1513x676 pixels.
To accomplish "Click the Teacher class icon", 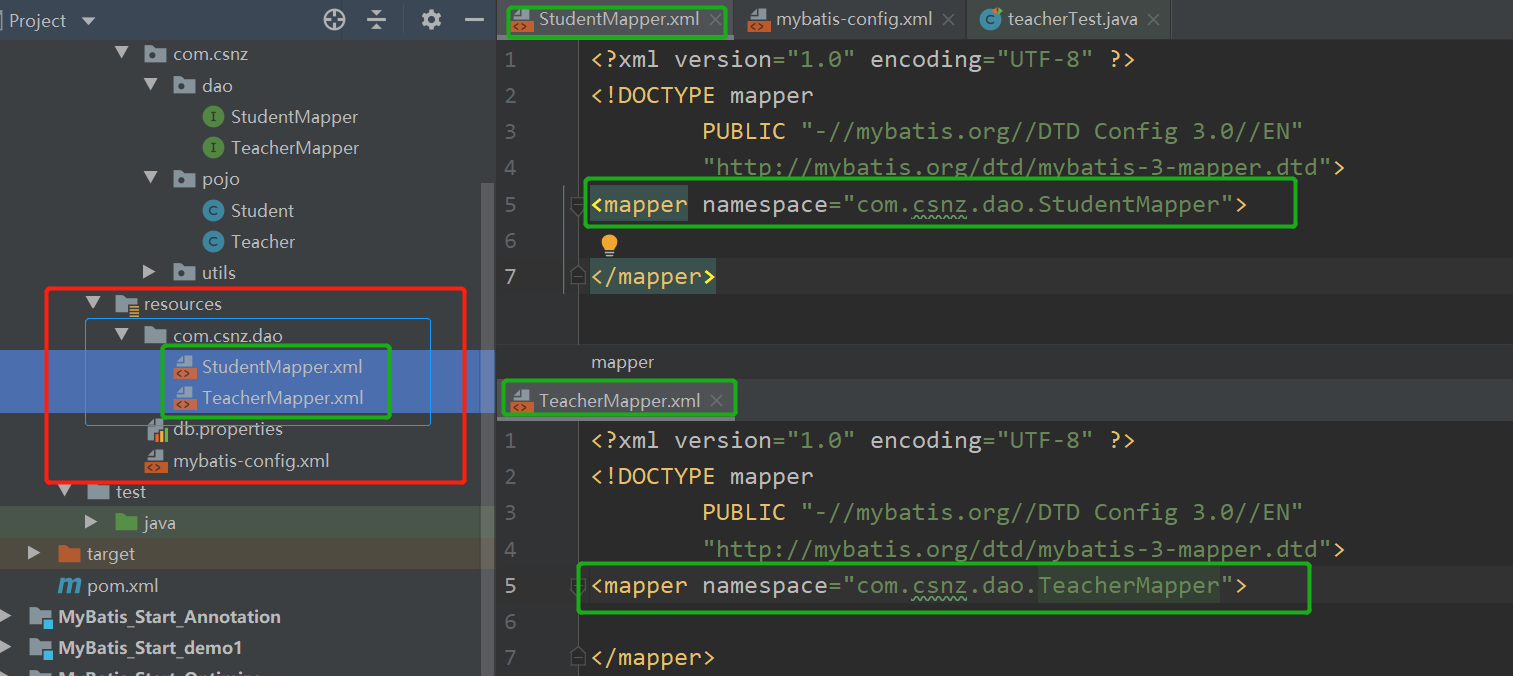I will [x=213, y=242].
